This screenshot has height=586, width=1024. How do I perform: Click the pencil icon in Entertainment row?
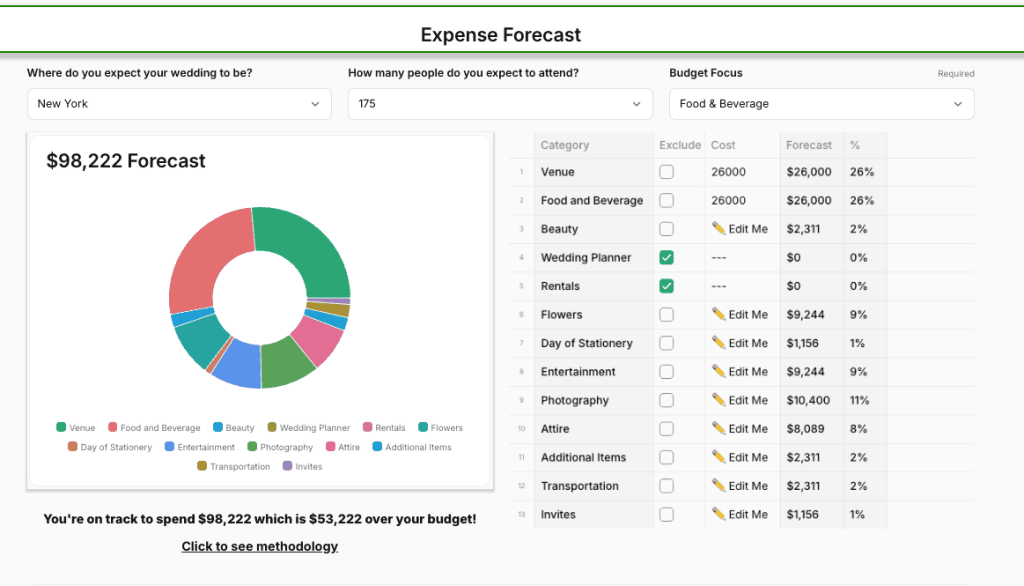[x=718, y=372]
